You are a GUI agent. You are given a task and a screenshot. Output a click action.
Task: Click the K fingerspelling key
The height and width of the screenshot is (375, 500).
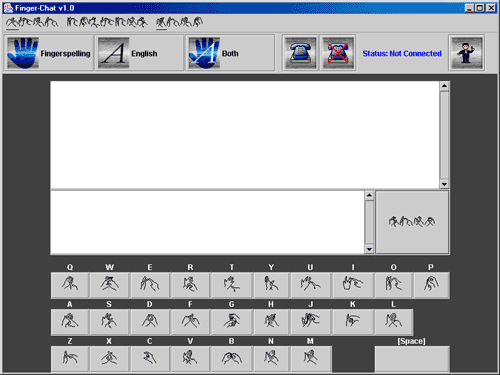click(353, 322)
